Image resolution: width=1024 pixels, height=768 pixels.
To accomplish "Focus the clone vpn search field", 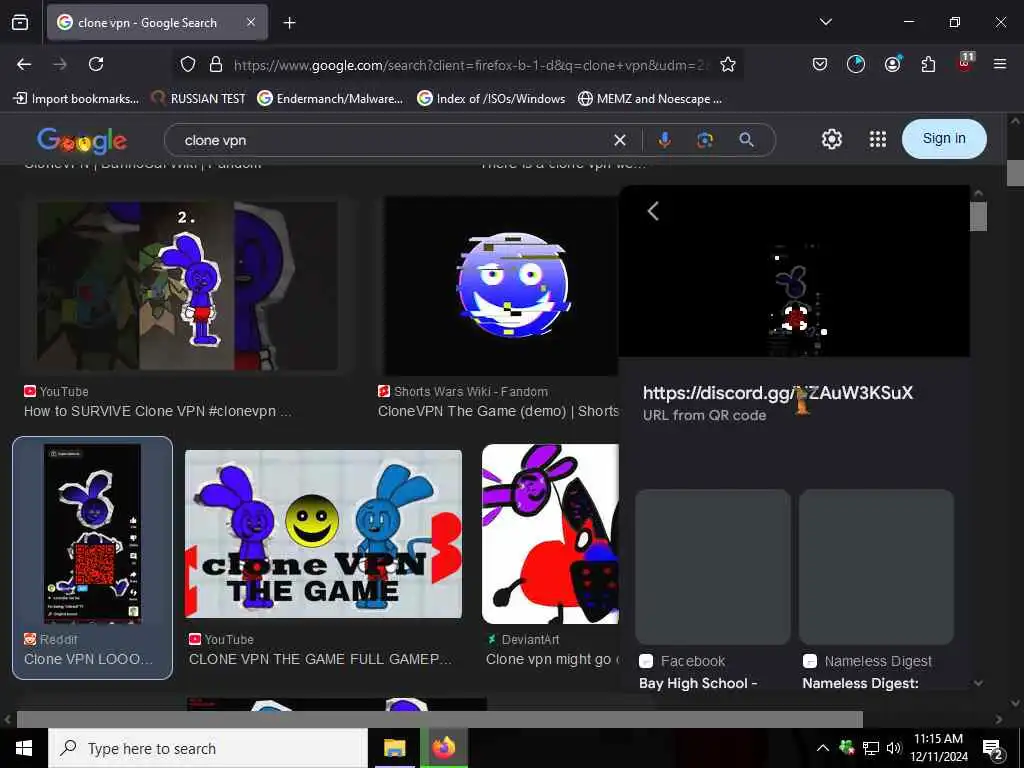I will coord(392,140).
